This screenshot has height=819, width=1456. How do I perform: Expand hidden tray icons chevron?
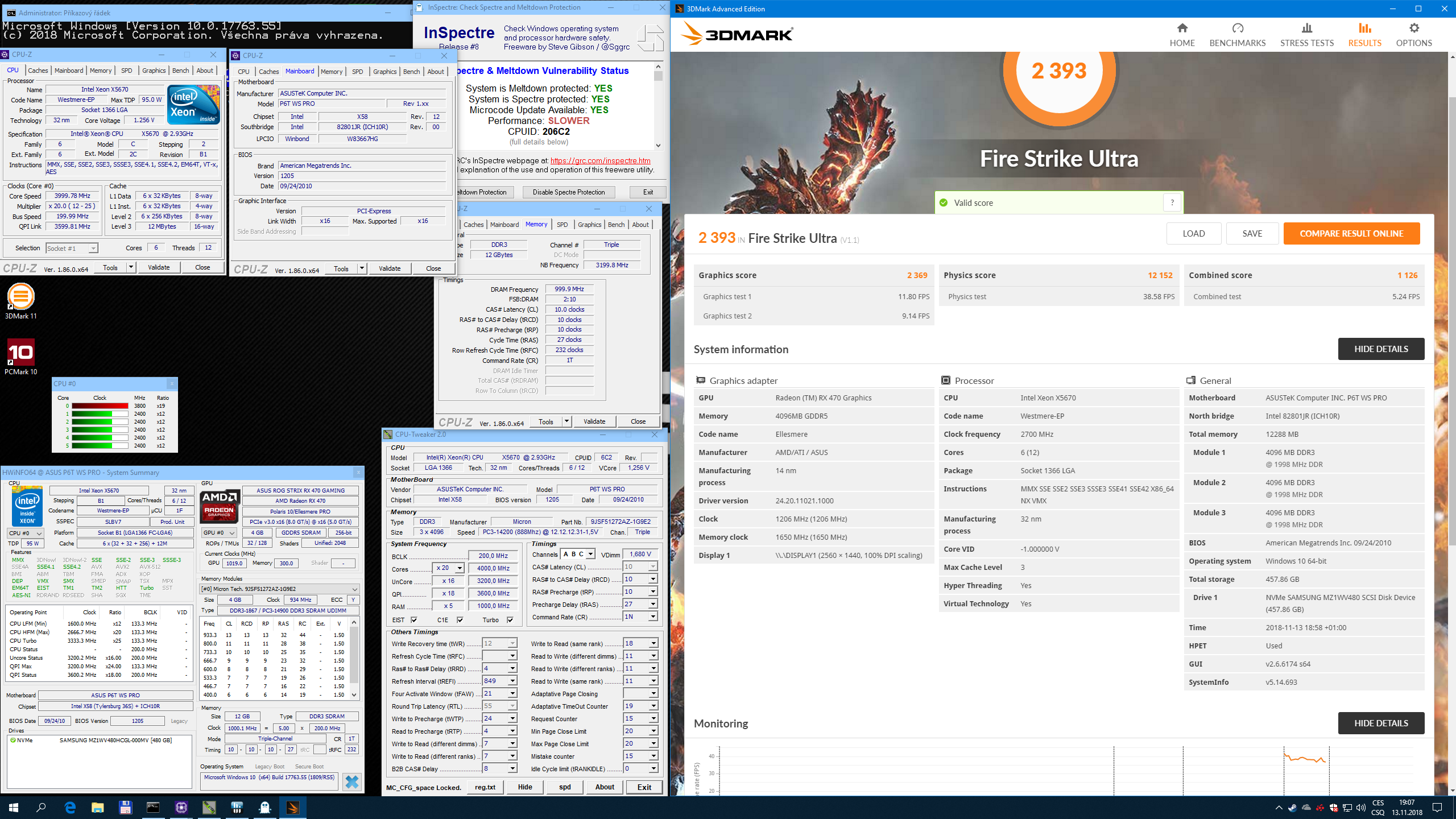pos(1279,807)
